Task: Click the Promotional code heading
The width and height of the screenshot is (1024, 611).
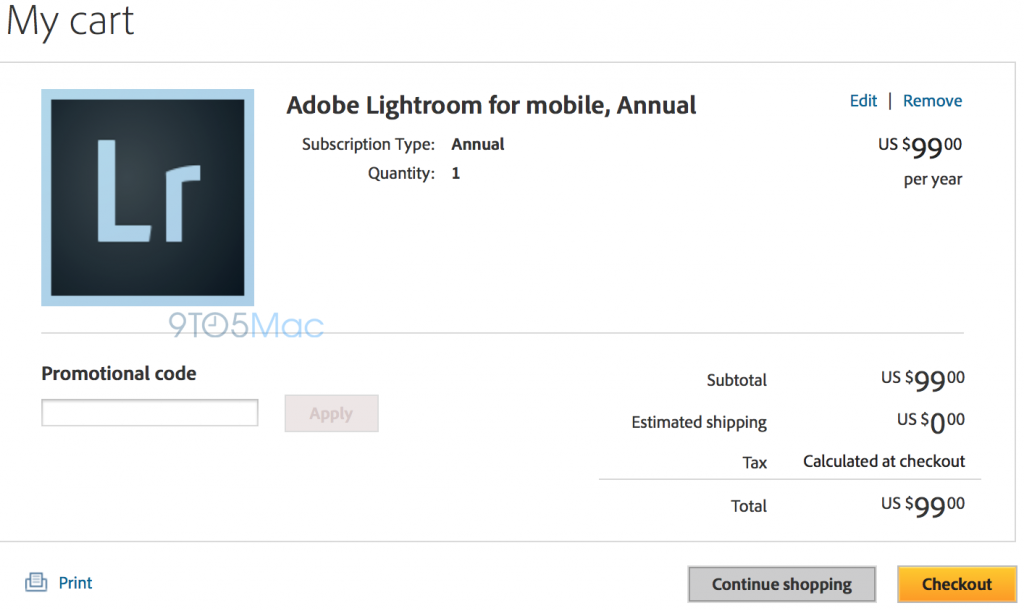Action: pos(118,373)
